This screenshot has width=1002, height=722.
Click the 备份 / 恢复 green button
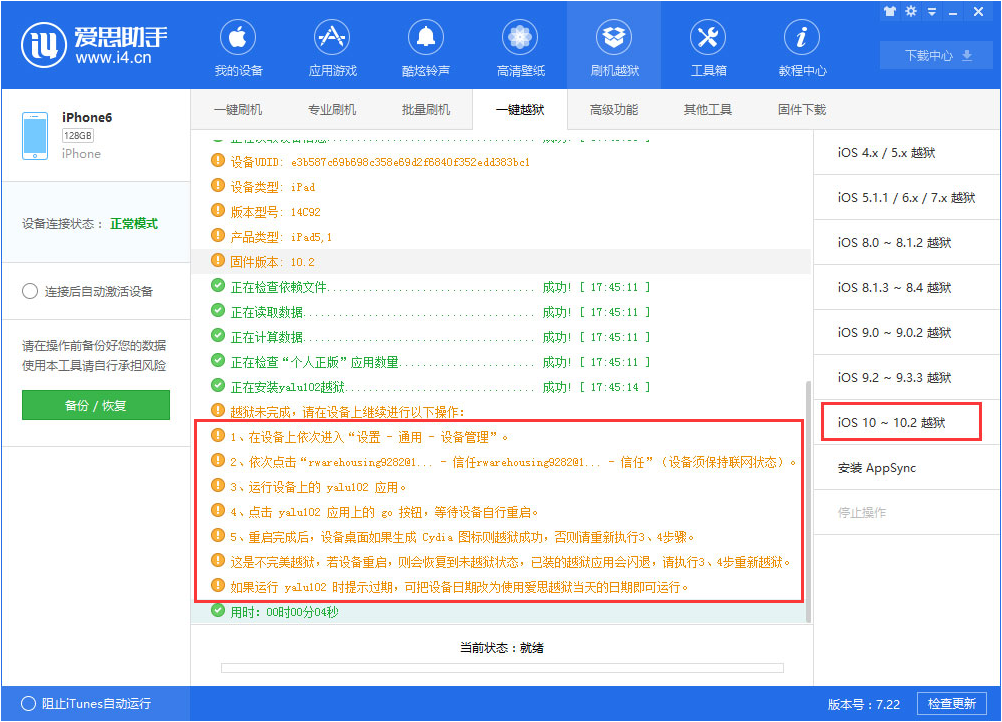pos(95,405)
